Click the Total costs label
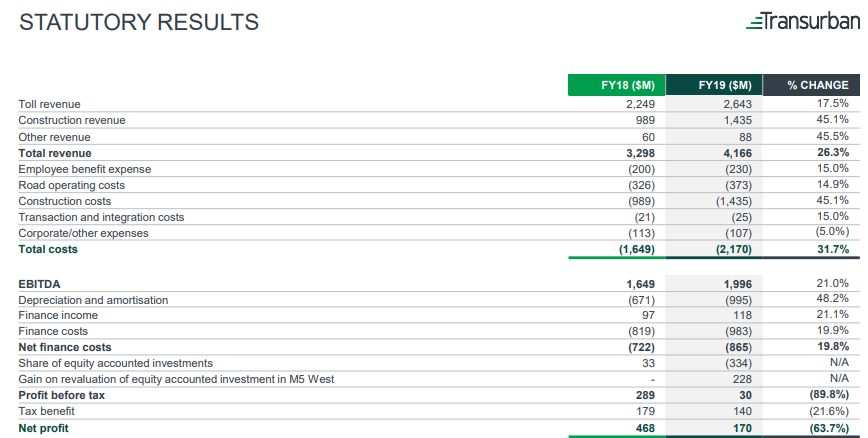Viewport: 868px width, 438px height. (48, 249)
